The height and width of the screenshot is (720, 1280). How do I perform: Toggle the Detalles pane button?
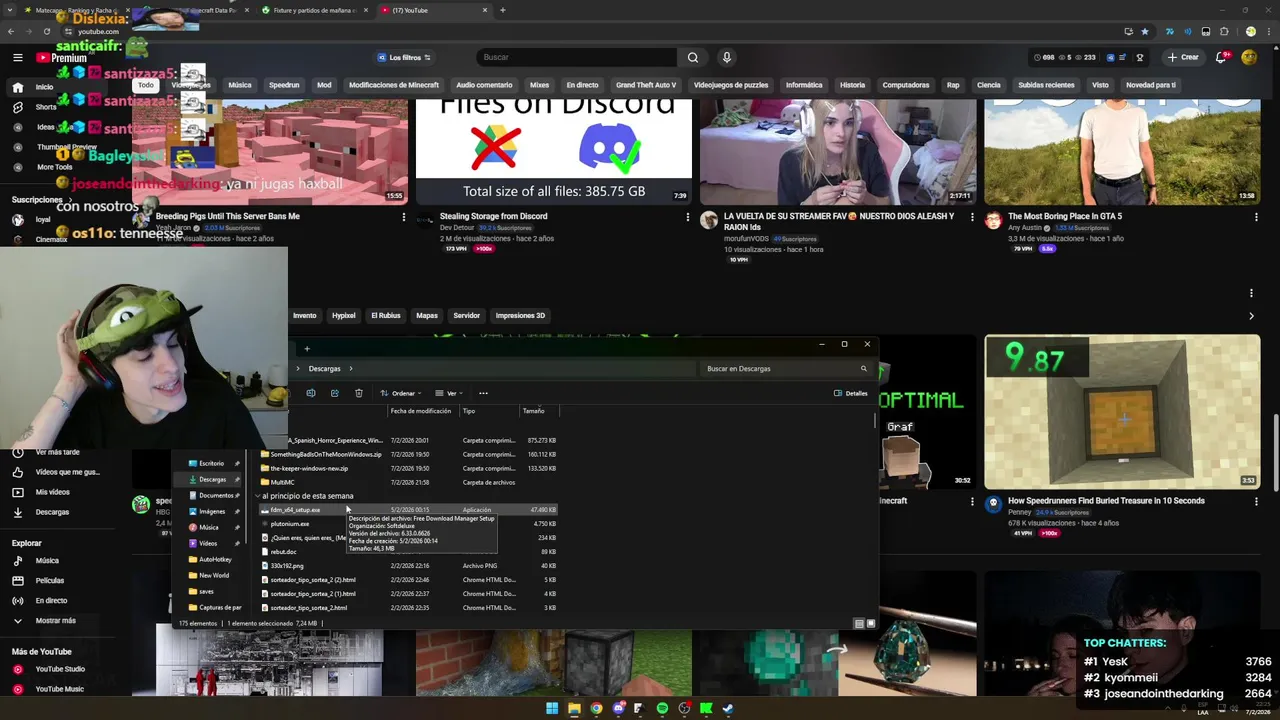(851, 393)
